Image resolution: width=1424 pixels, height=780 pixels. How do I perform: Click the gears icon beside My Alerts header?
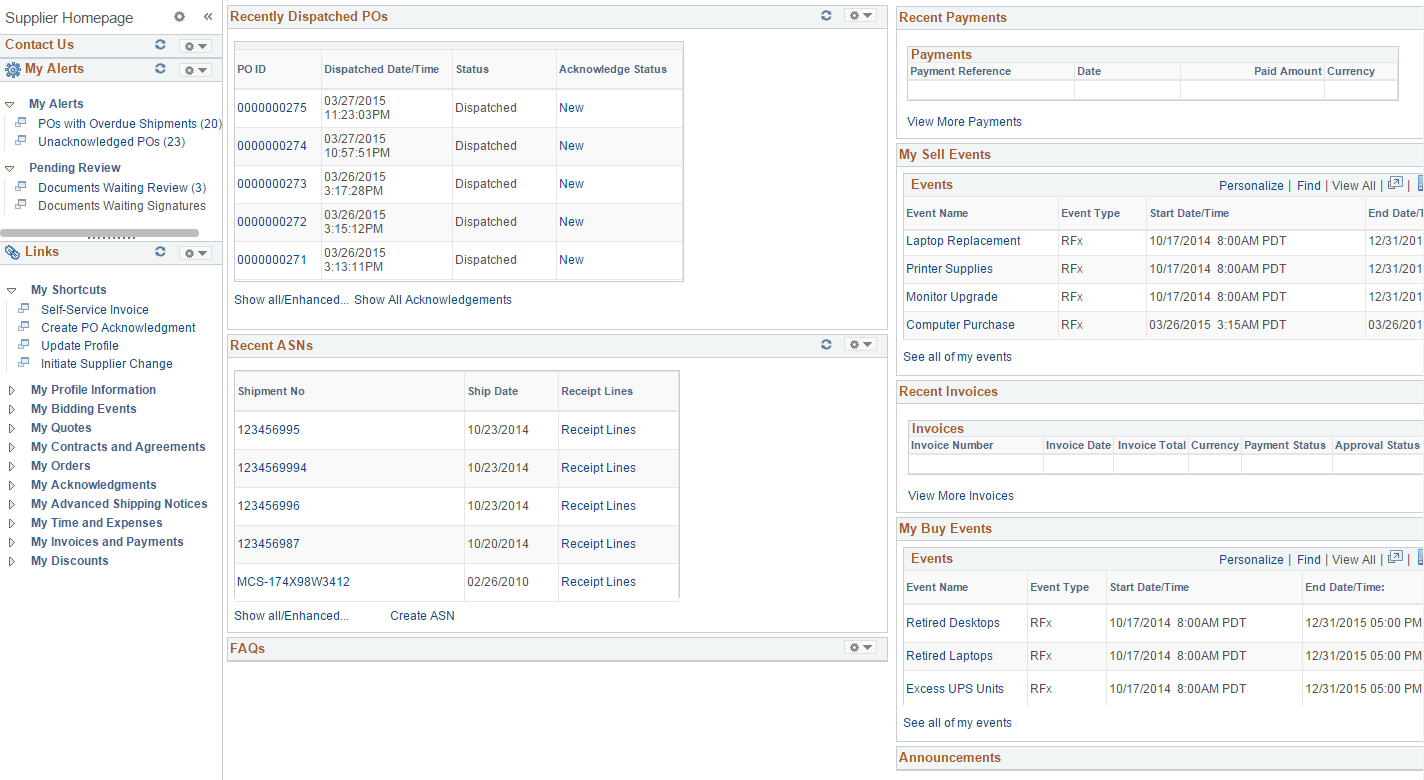13,69
